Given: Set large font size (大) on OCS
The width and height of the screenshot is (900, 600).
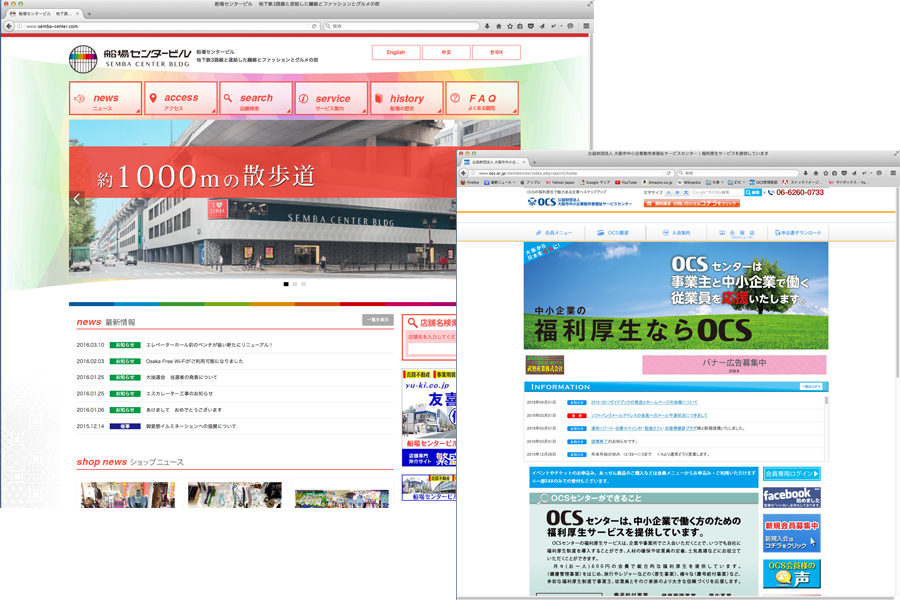Looking at the screenshot, I should coord(685,193).
